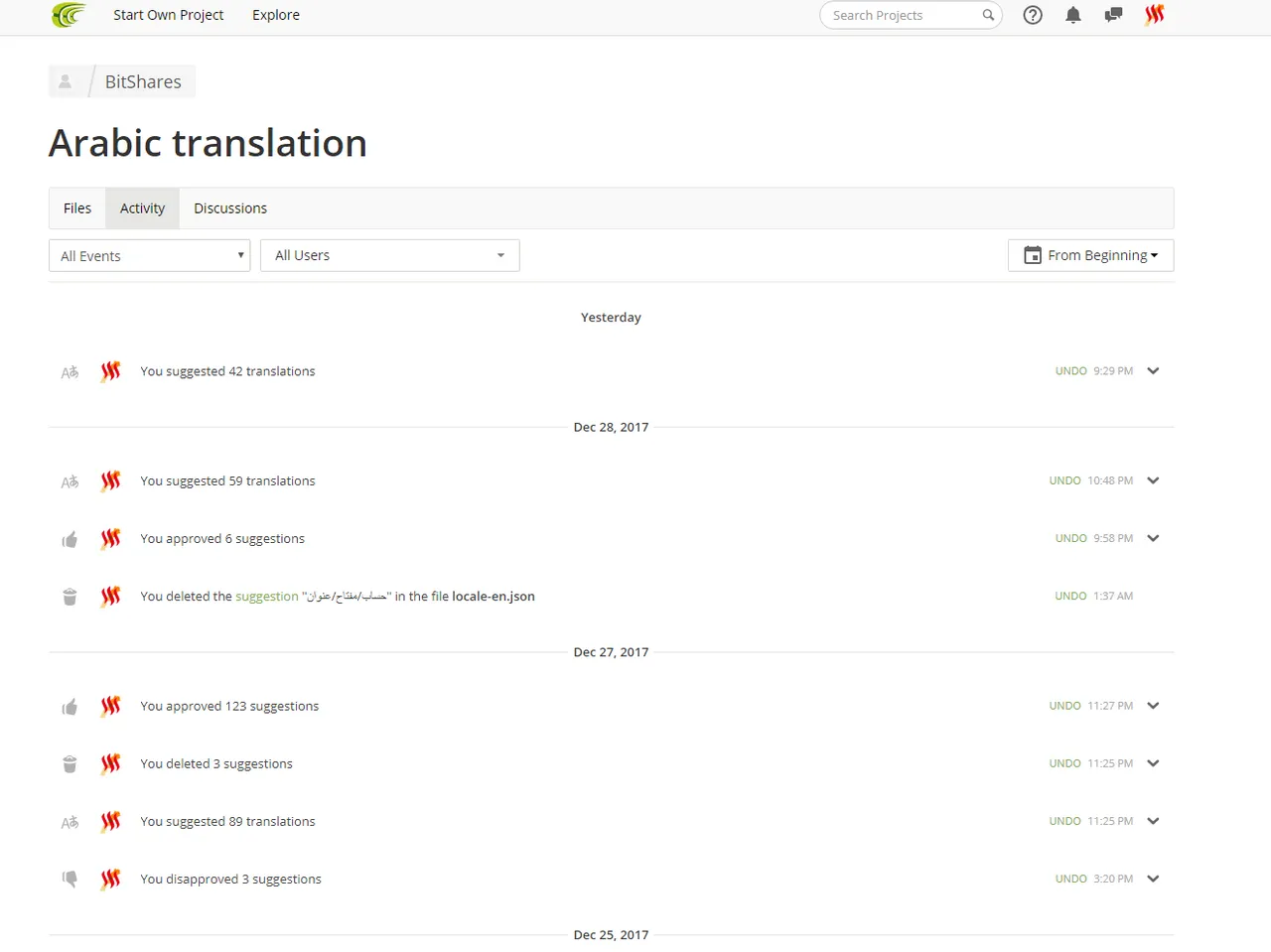The height and width of the screenshot is (952, 1271).
Task: Expand the 59 translations activity chevron
Action: [1153, 480]
